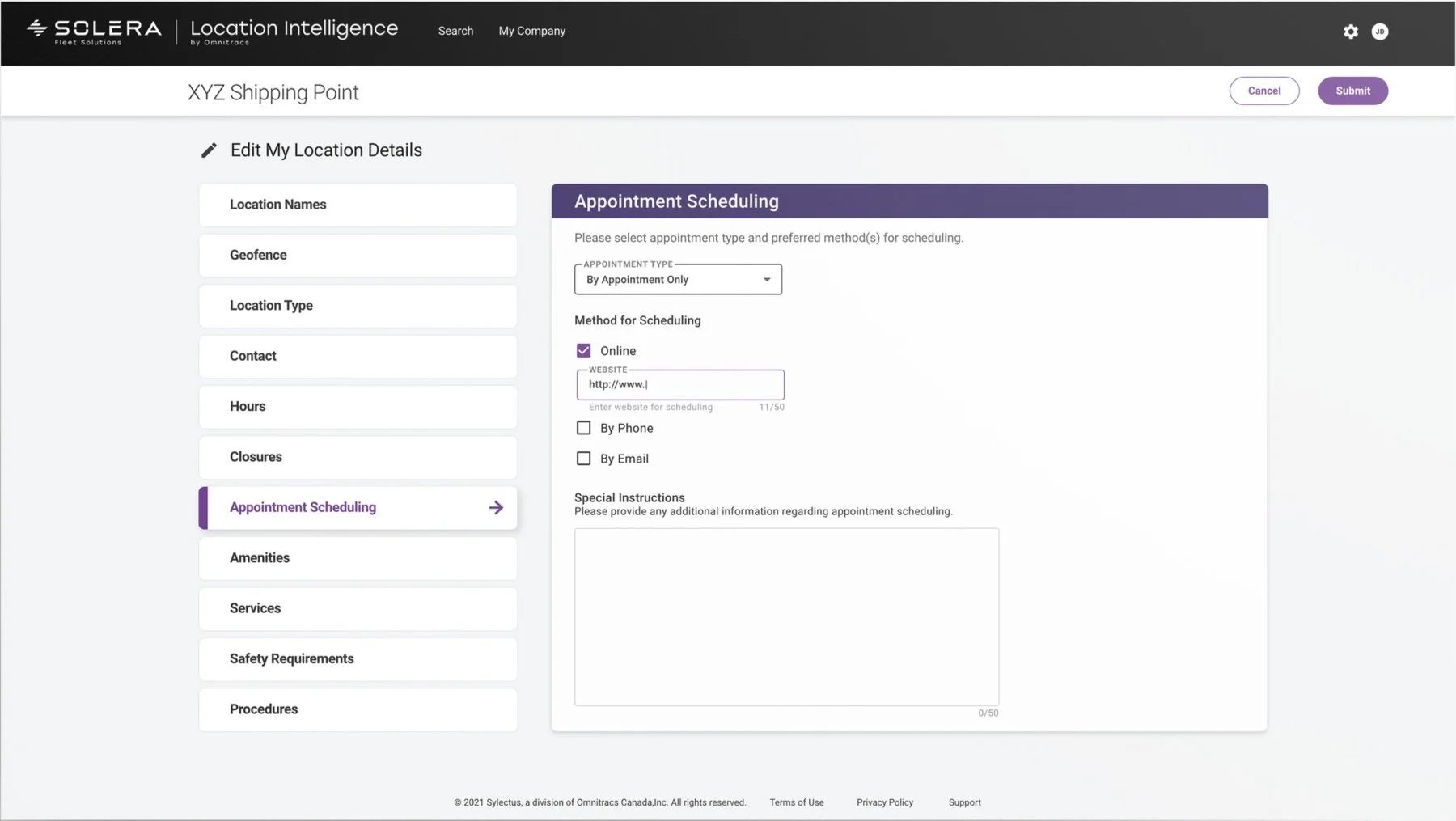The image size is (1456, 821).
Task: Click the arrow icon on Appointment Scheduling row
Action: point(496,507)
